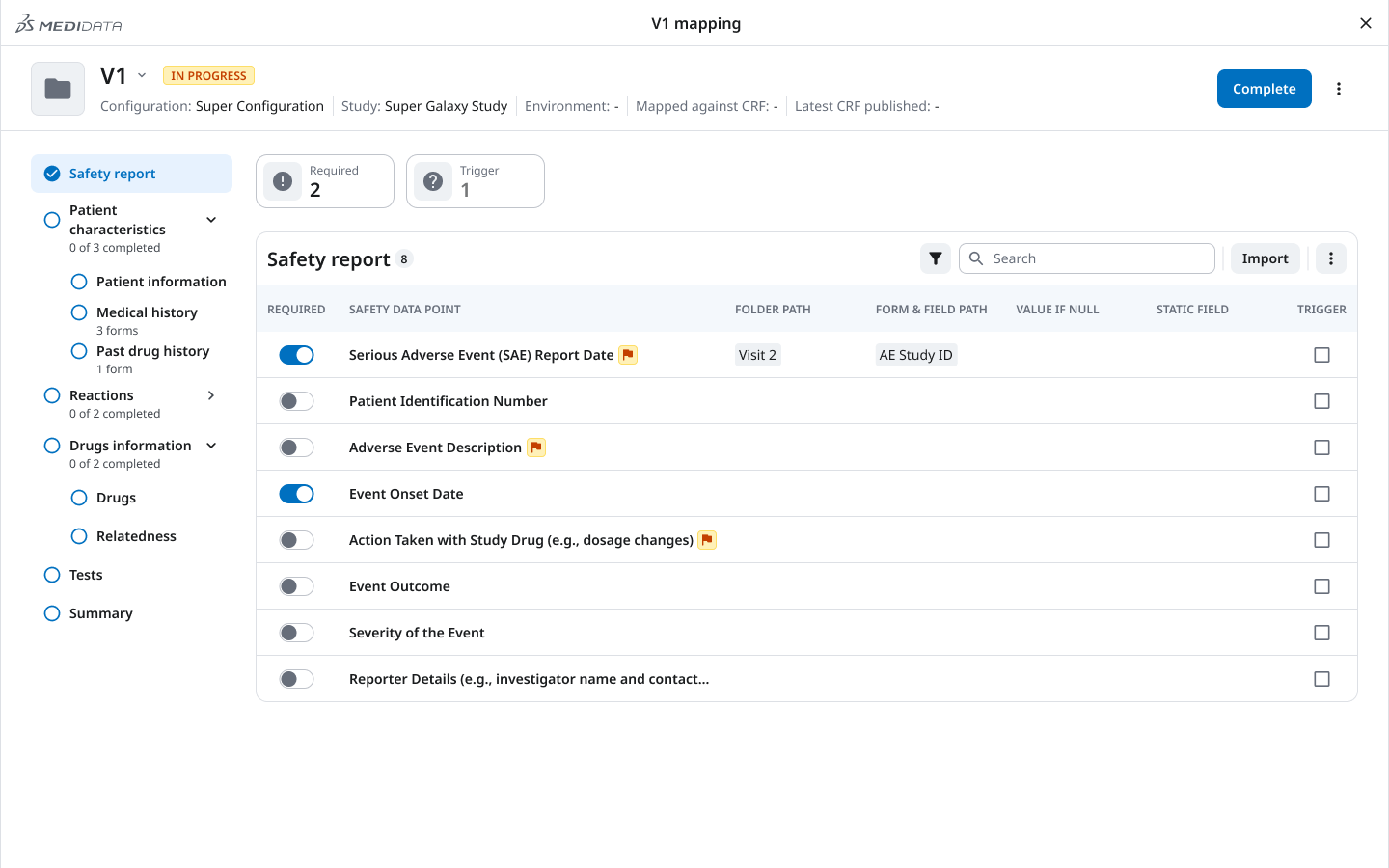This screenshot has width=1389, height=868.
Task: Click the IN PROGRESS status badge
Action: point(208,76)
